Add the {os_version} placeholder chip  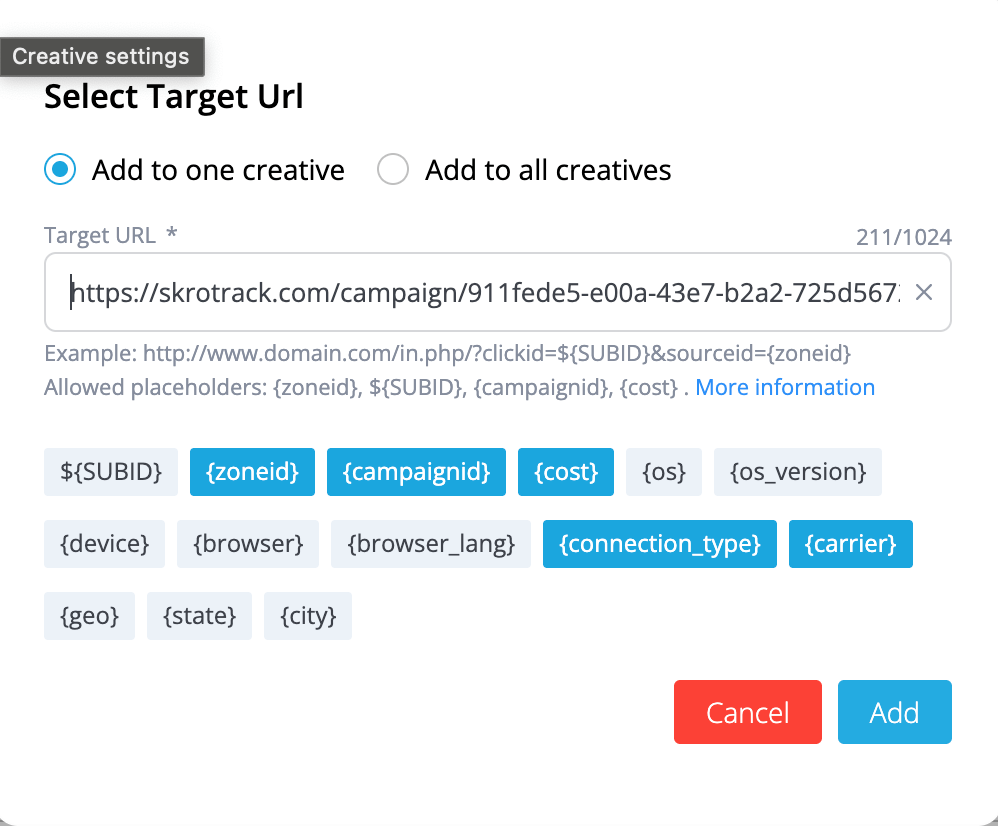(x=798, y=472)
